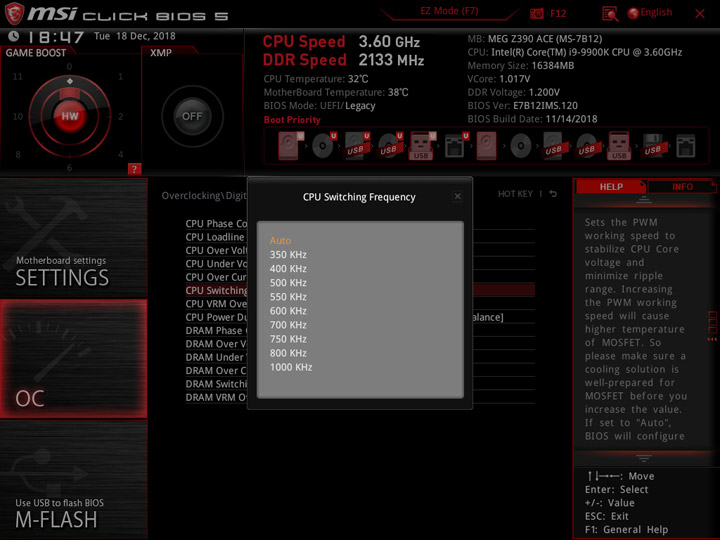Click the clock icon by the time
The width and height of the screenshot is (720, 540).
14,36
